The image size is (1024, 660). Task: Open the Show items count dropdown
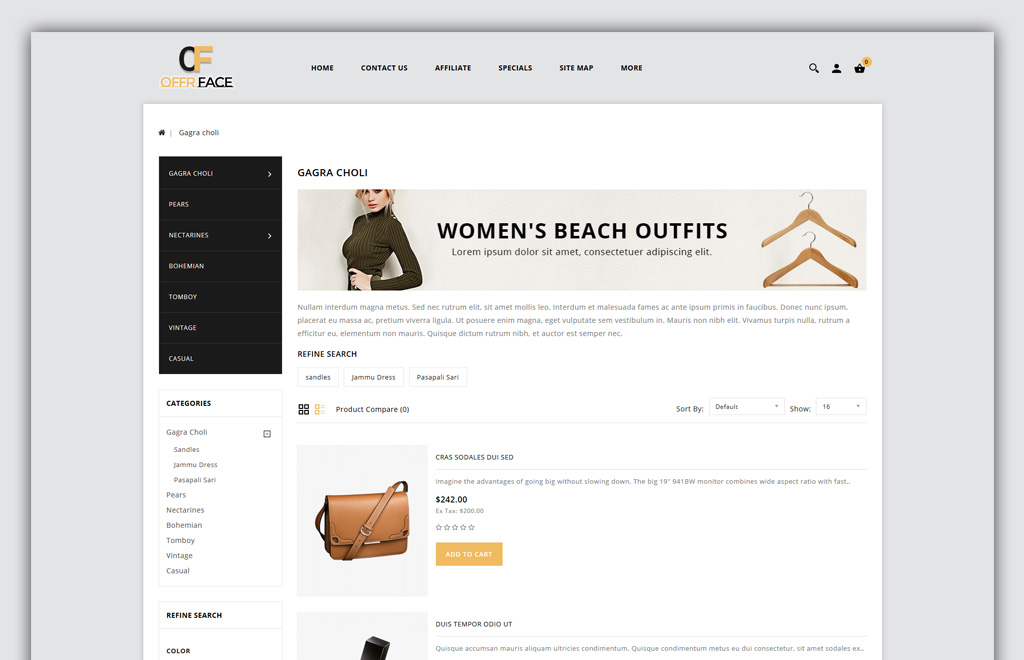tap(840, 407)
